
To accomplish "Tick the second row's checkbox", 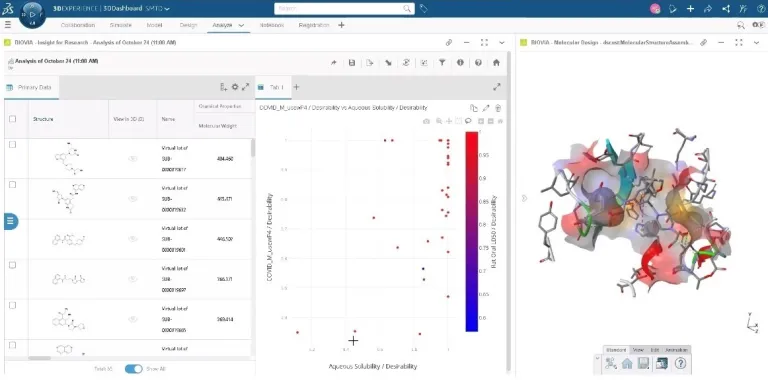I will (x=13, y=185).
